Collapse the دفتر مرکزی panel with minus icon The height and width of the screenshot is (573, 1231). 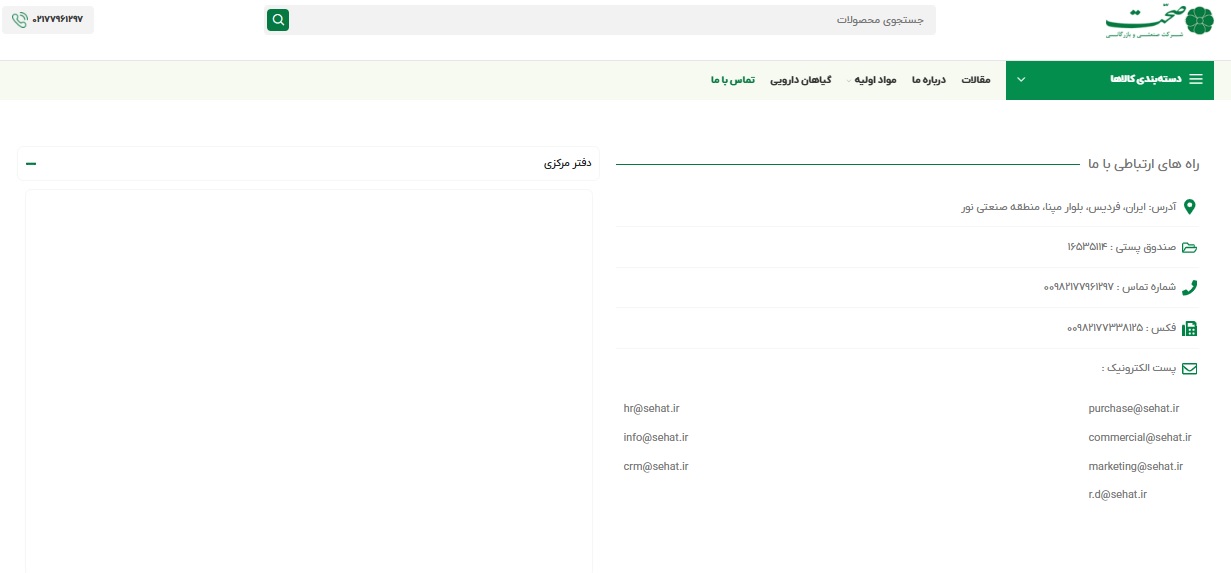(x=31, y=163)
